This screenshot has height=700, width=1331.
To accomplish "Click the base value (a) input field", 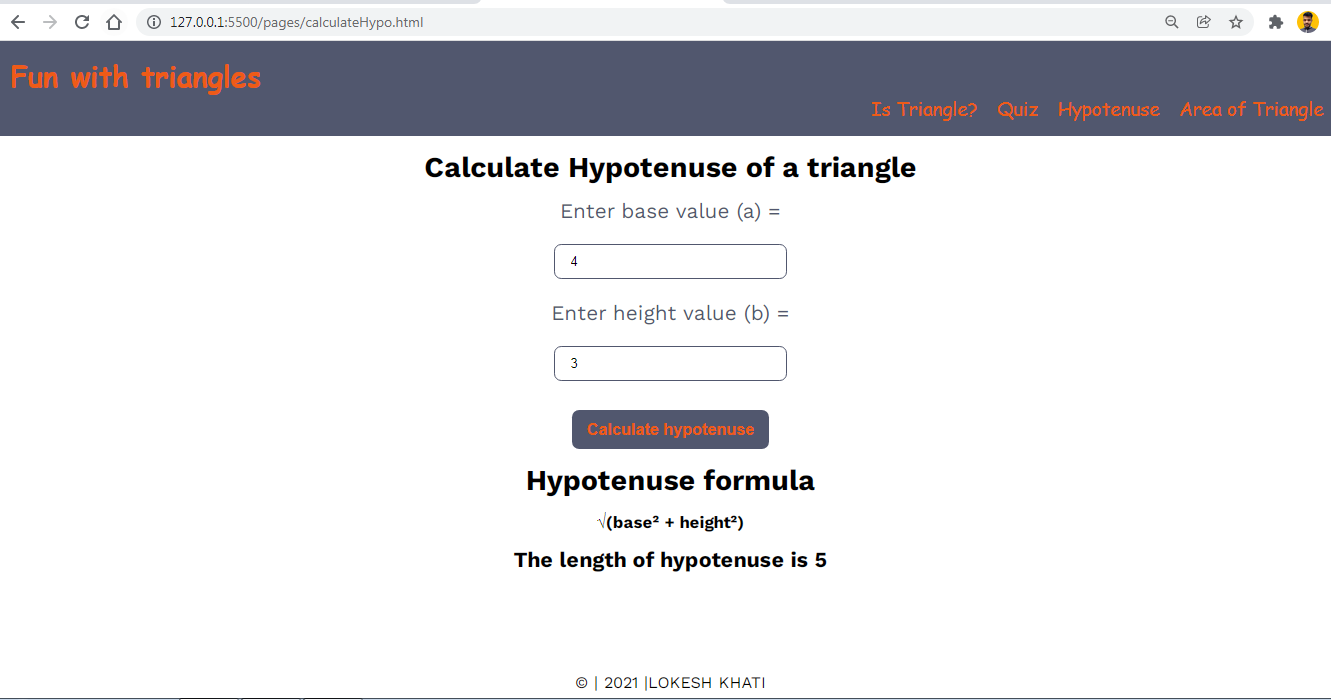I will [670, 262].
